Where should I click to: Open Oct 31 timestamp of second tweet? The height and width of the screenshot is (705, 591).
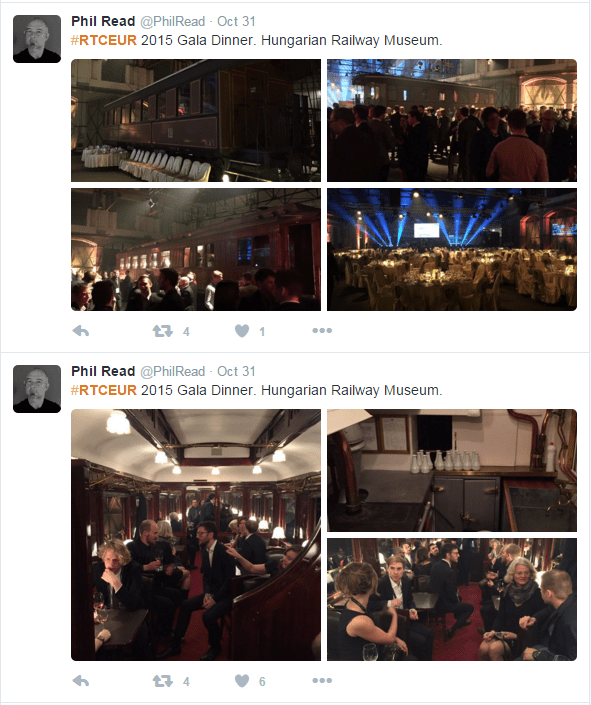coord(236,371)
